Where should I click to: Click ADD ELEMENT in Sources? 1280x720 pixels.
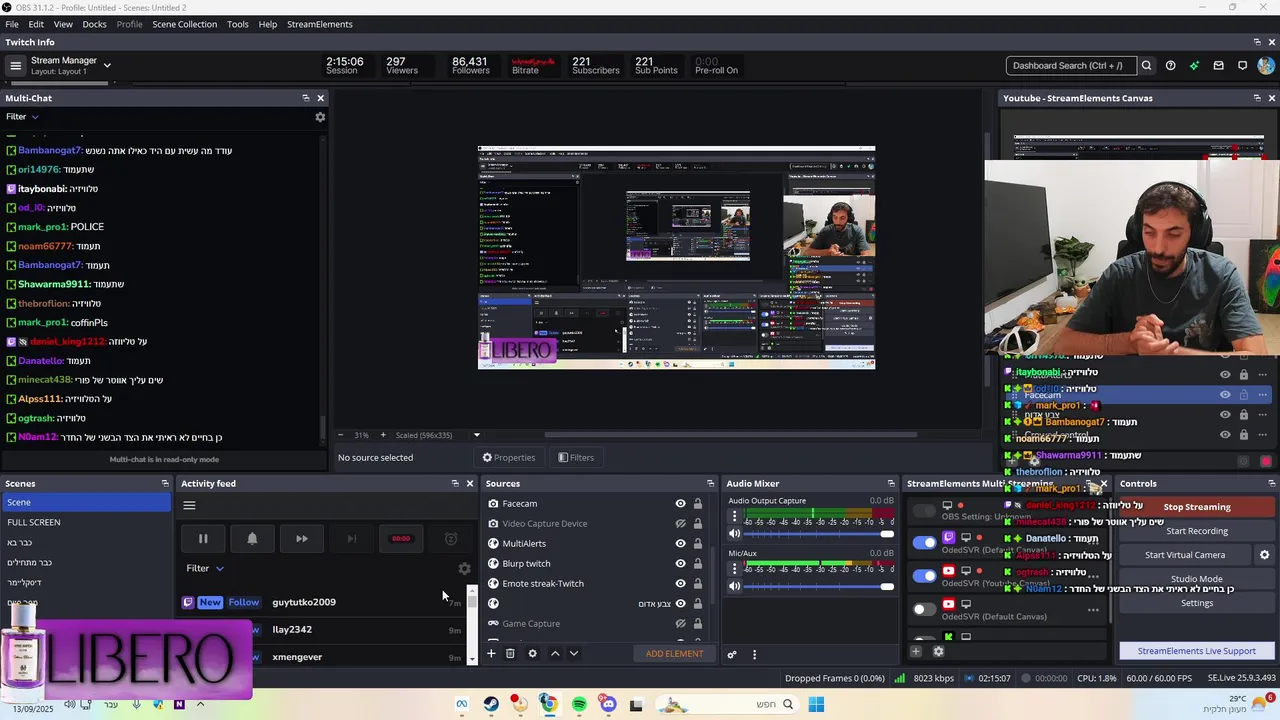(674, 654)
